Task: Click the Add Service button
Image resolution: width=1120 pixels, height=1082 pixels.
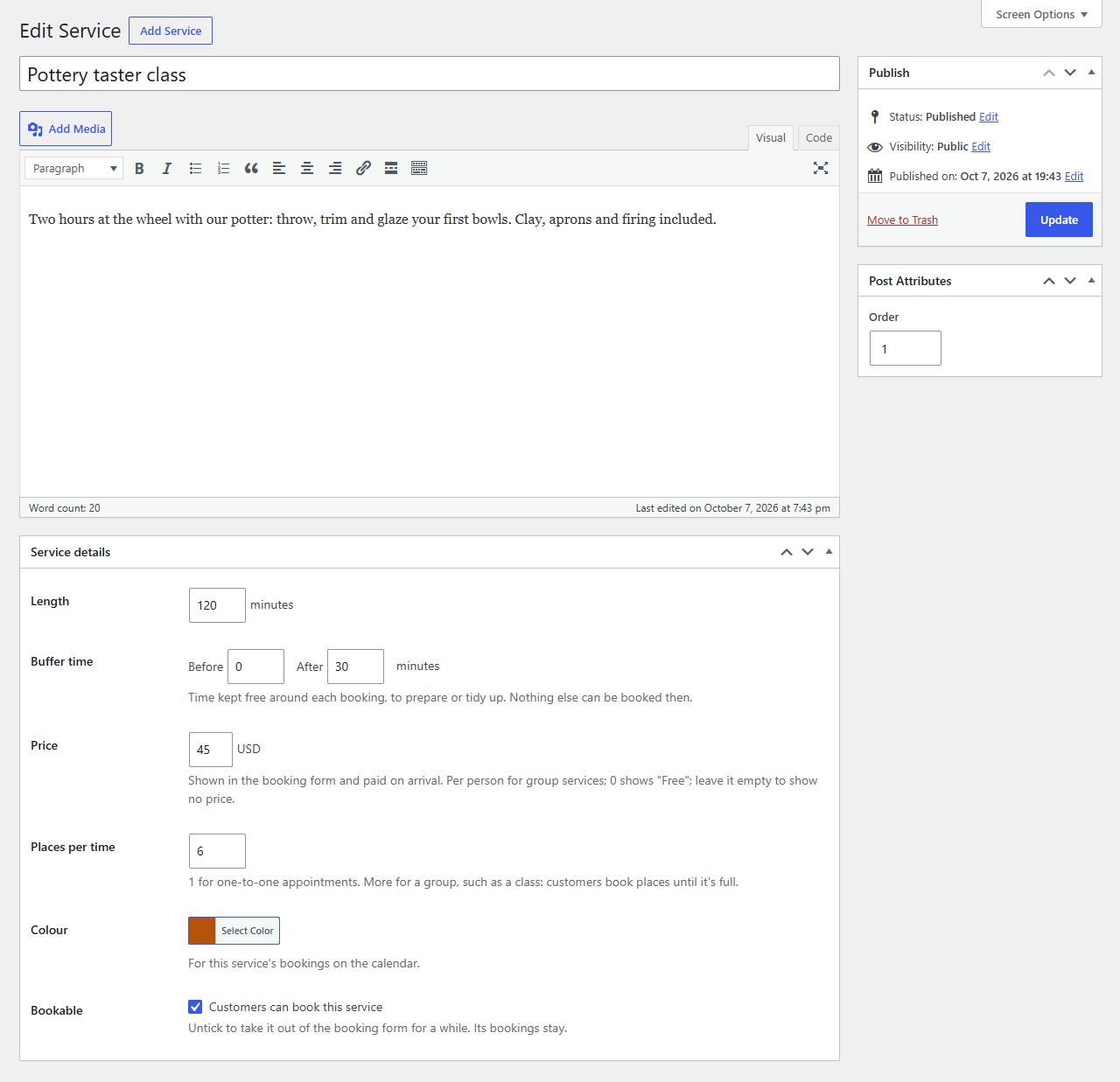Action: 171,31
